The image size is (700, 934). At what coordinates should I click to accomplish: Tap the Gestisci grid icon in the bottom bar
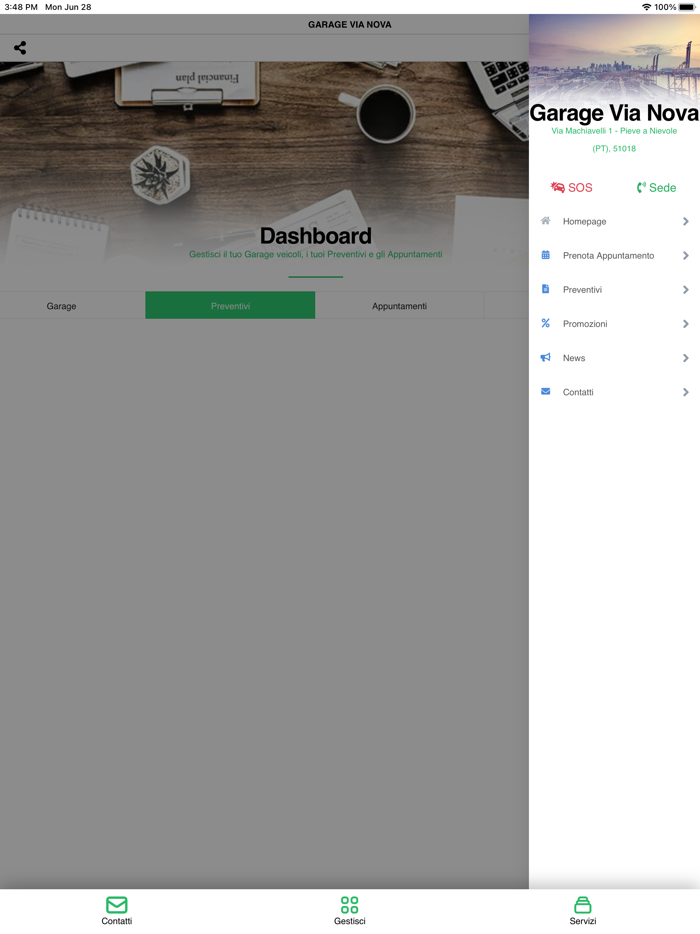(350, 905)
